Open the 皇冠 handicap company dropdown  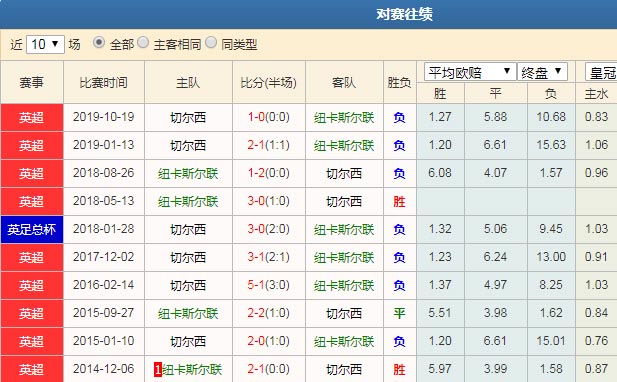[x=601, y=72]
